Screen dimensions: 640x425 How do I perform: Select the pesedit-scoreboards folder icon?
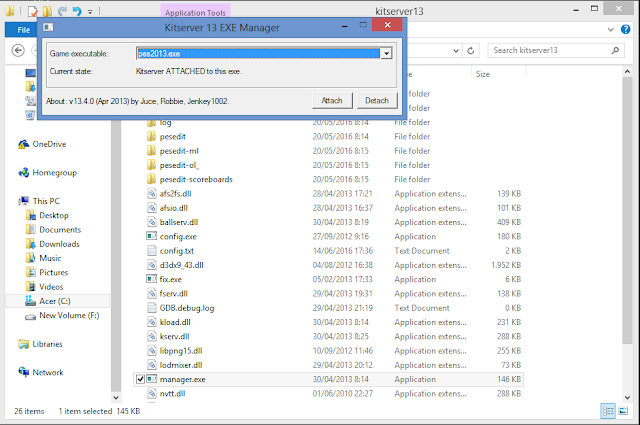(151, 179)
